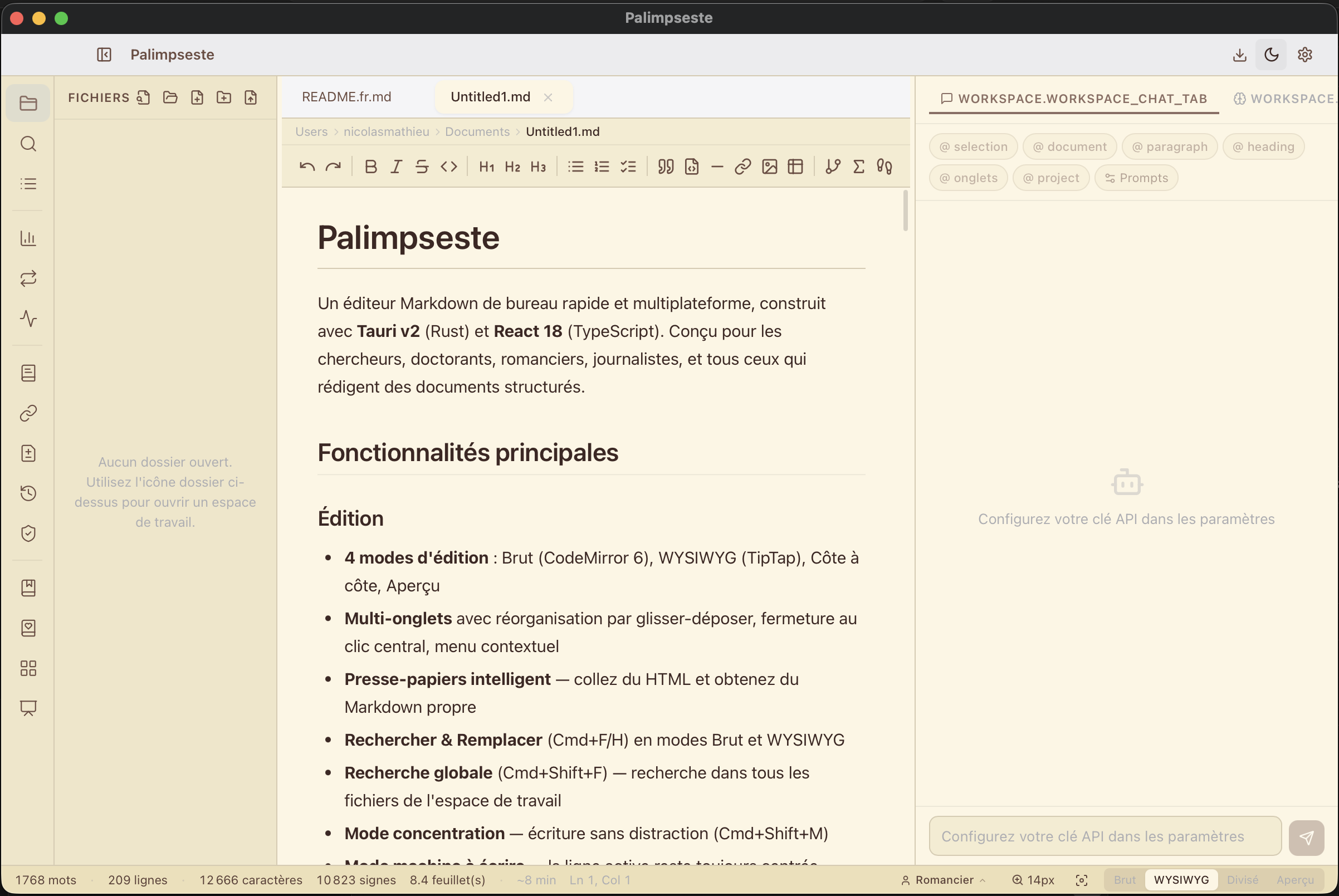The image size is (1339, 896).
Task: Insert a numbered list
Action: click(602, 167)
